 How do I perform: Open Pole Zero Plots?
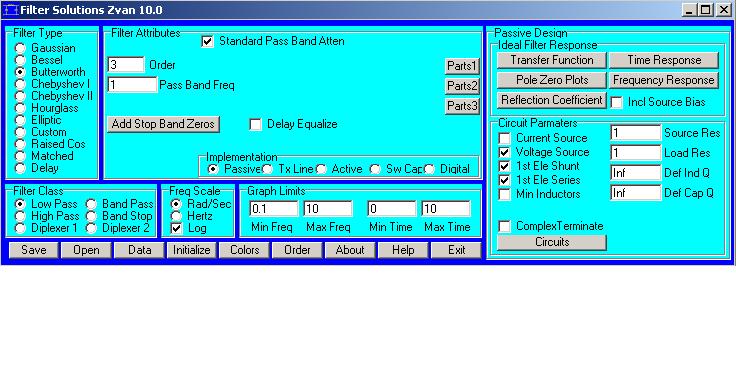click(552, 80)
